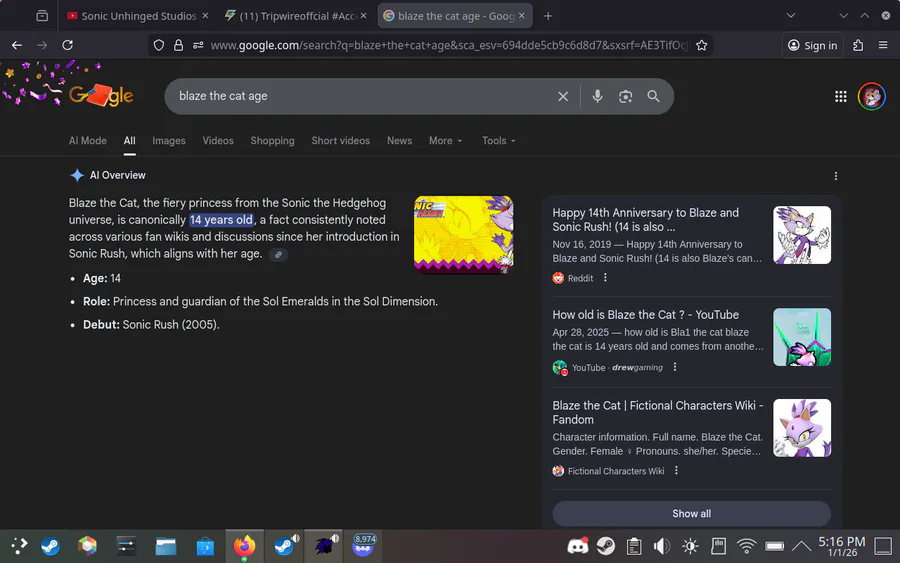
Task: Open the YouTube result thumbnail
Action: (802, 337)
